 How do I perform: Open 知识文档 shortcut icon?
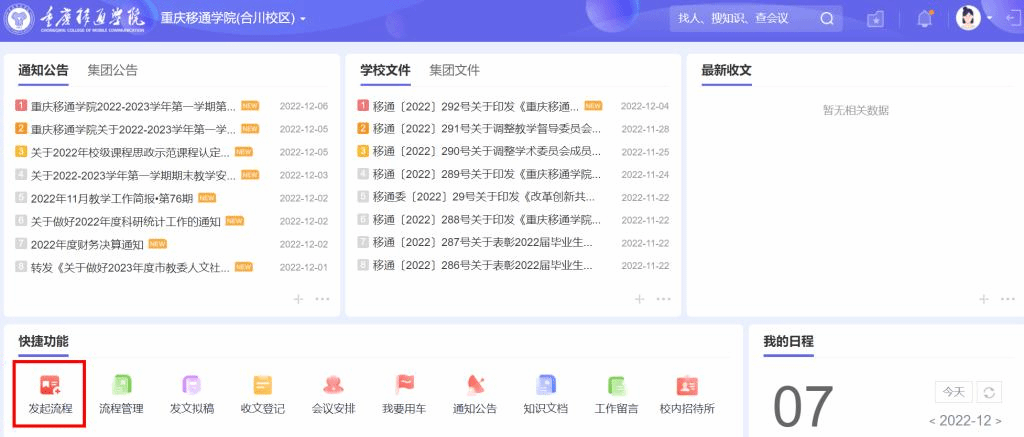[545, 386]
